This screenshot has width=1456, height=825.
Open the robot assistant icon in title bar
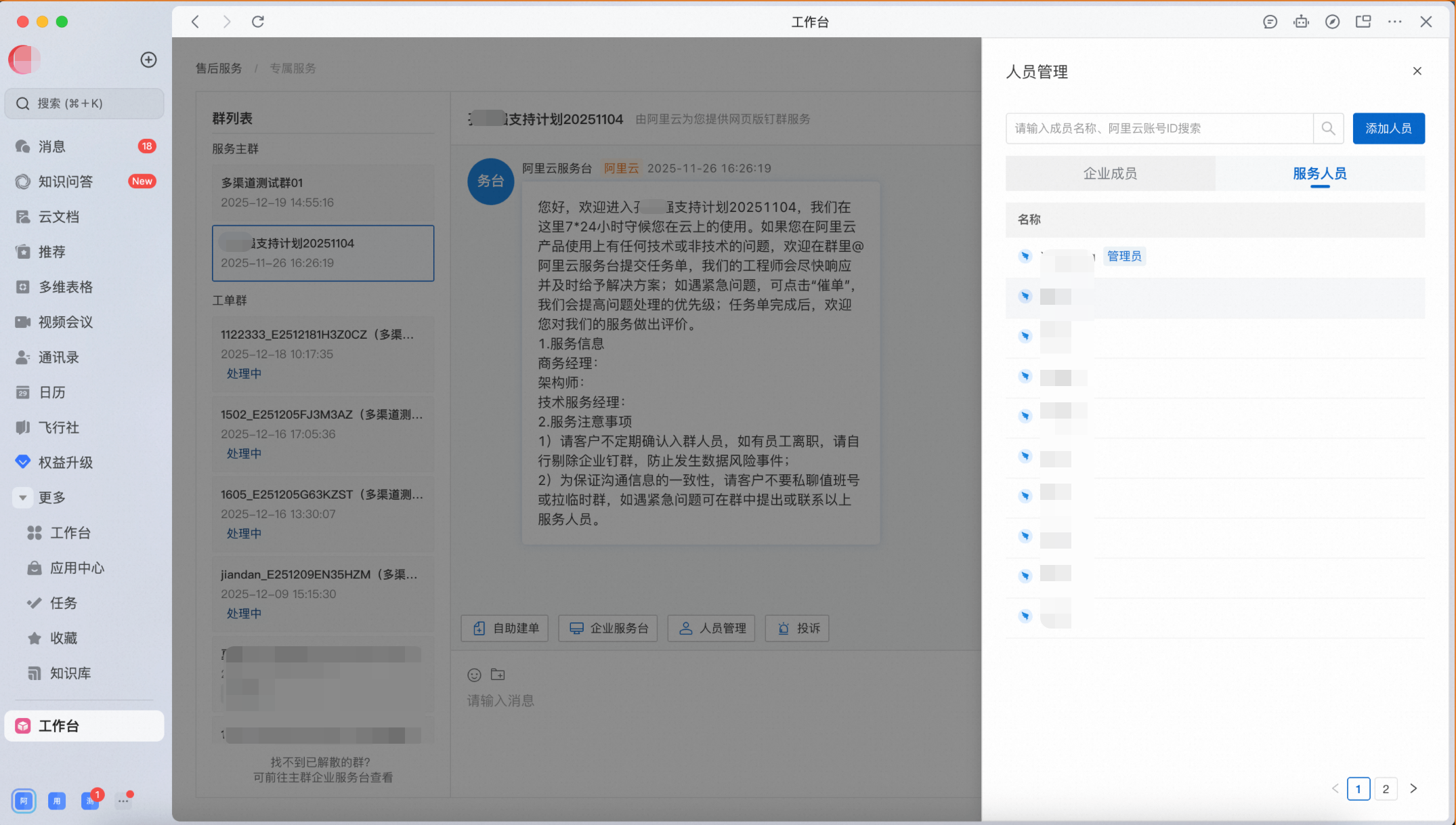[1301, 22]
